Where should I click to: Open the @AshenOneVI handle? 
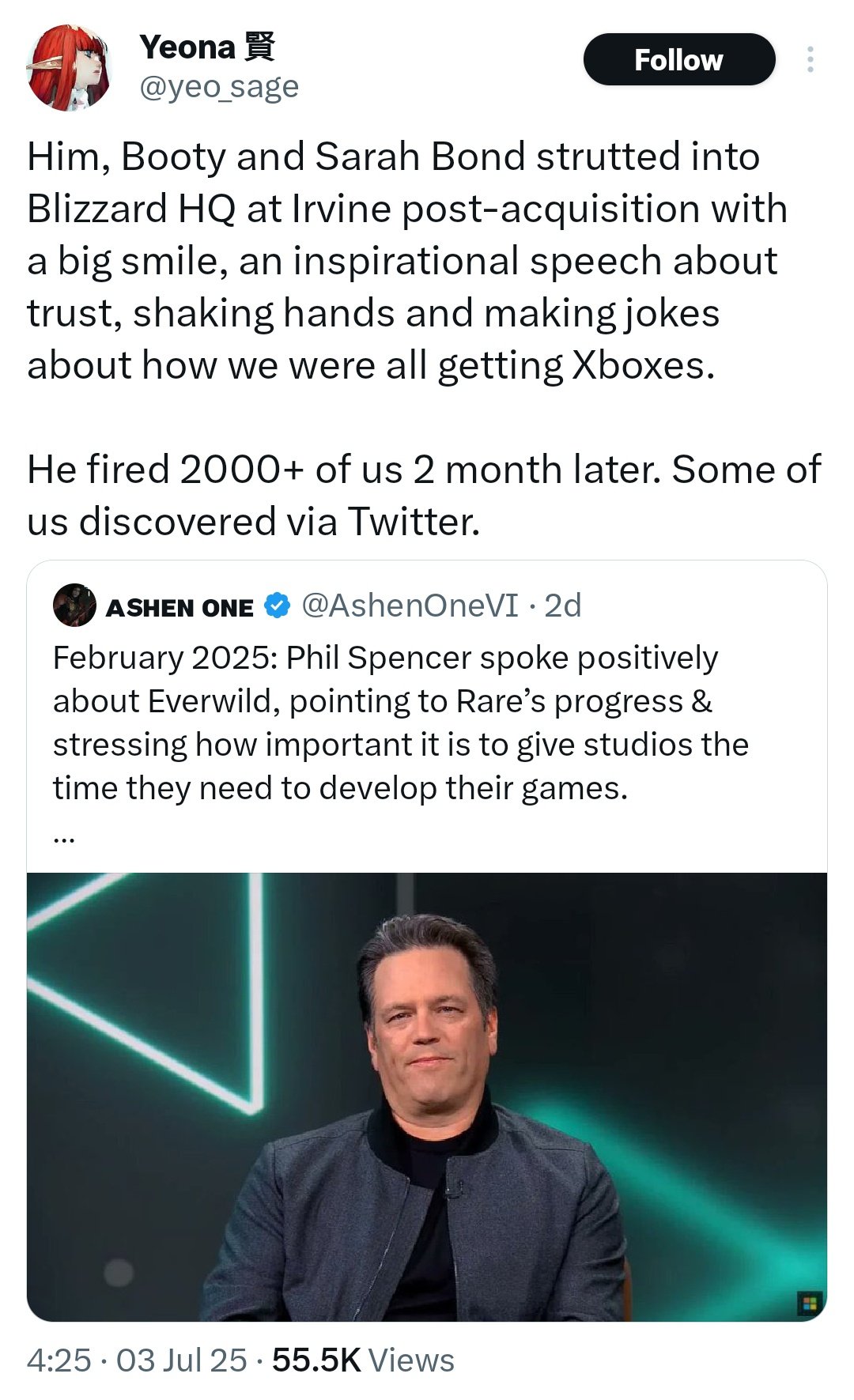click(x=410, y=606)
